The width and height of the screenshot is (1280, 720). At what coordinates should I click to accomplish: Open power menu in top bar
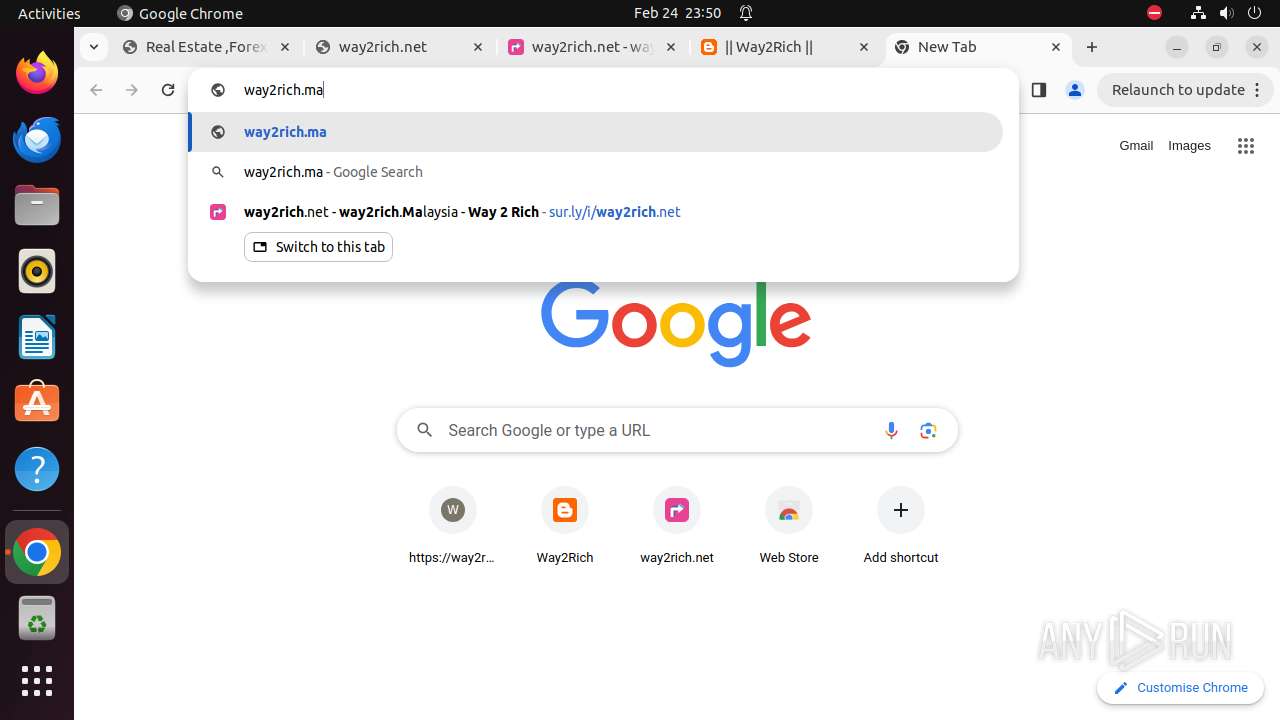point(1256,13)
